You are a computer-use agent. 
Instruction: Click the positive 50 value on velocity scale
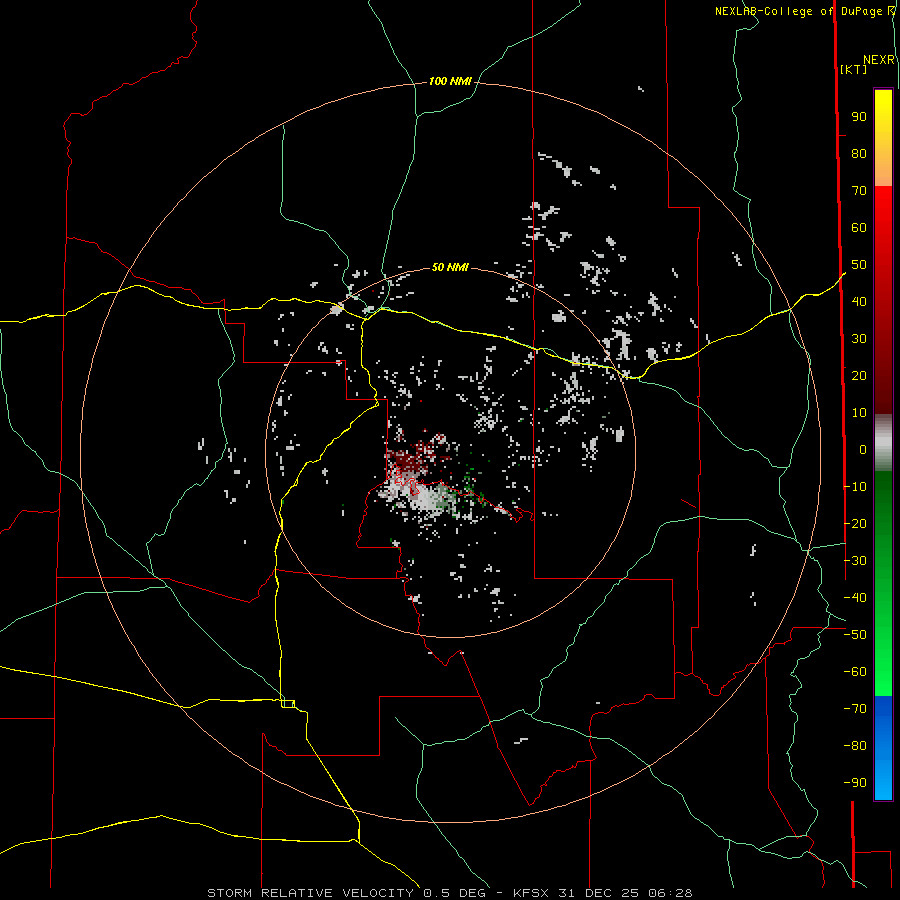859,265
